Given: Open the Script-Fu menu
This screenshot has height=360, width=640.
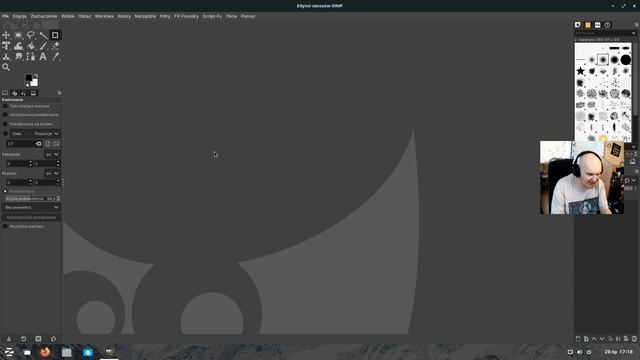Looking at the screenshot, I should pyautogui.click(x=212, y=16).
